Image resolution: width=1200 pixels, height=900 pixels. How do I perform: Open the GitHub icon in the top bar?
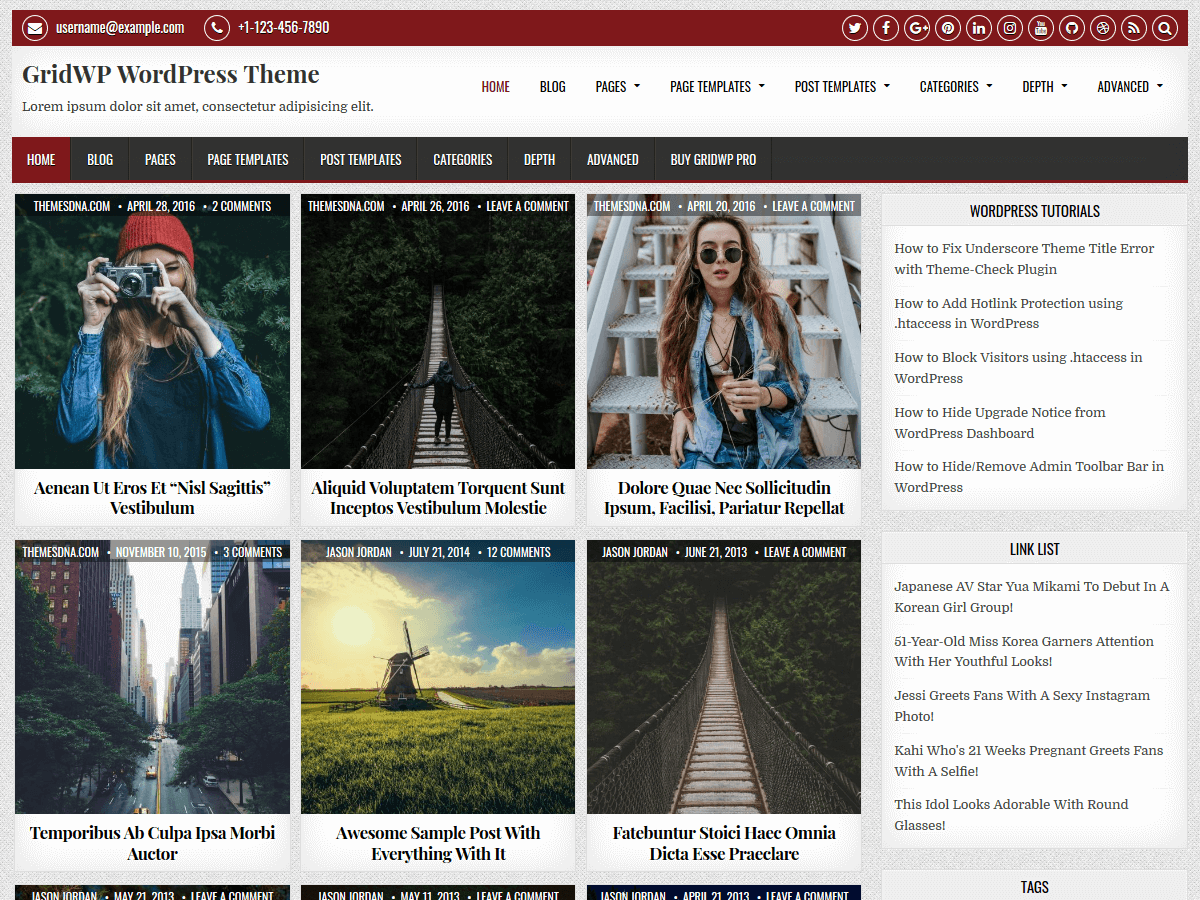tap(1072, 28)
